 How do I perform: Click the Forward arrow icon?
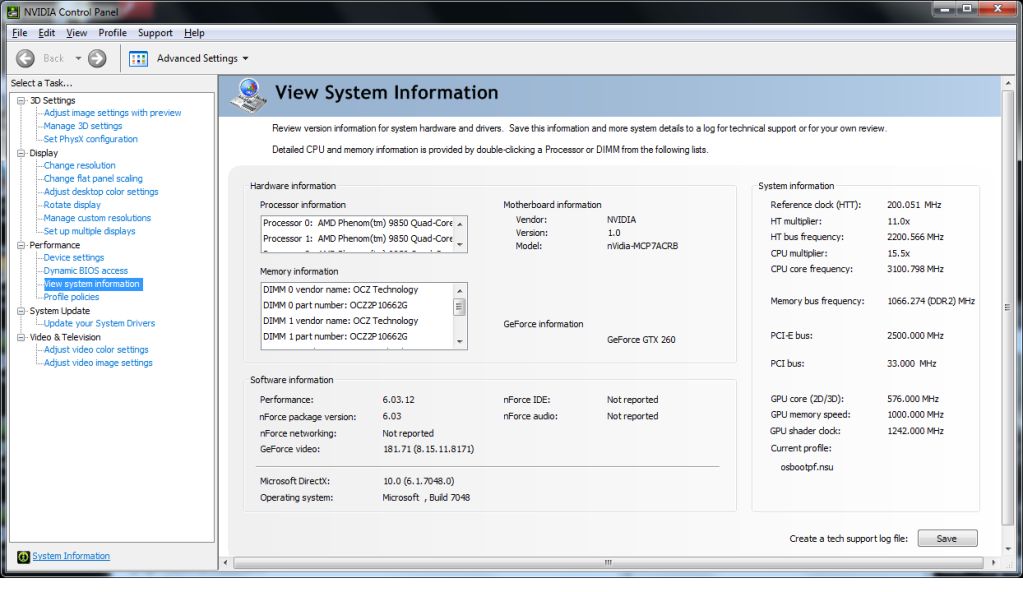(x=97, y=59)
